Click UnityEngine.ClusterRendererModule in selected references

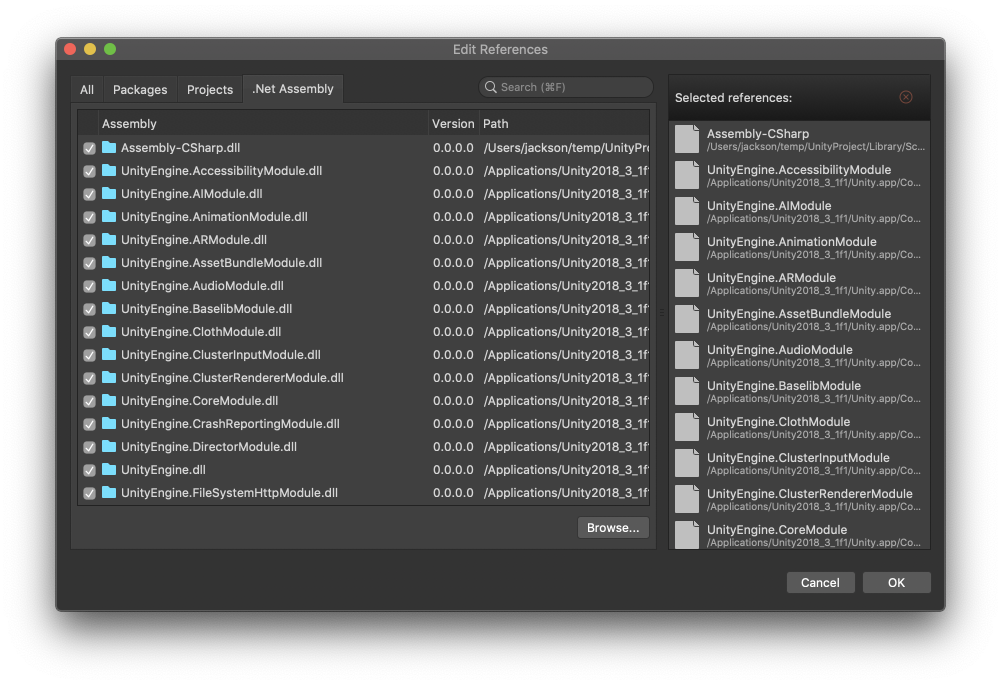pyautogui.click(x=809, y=493)
